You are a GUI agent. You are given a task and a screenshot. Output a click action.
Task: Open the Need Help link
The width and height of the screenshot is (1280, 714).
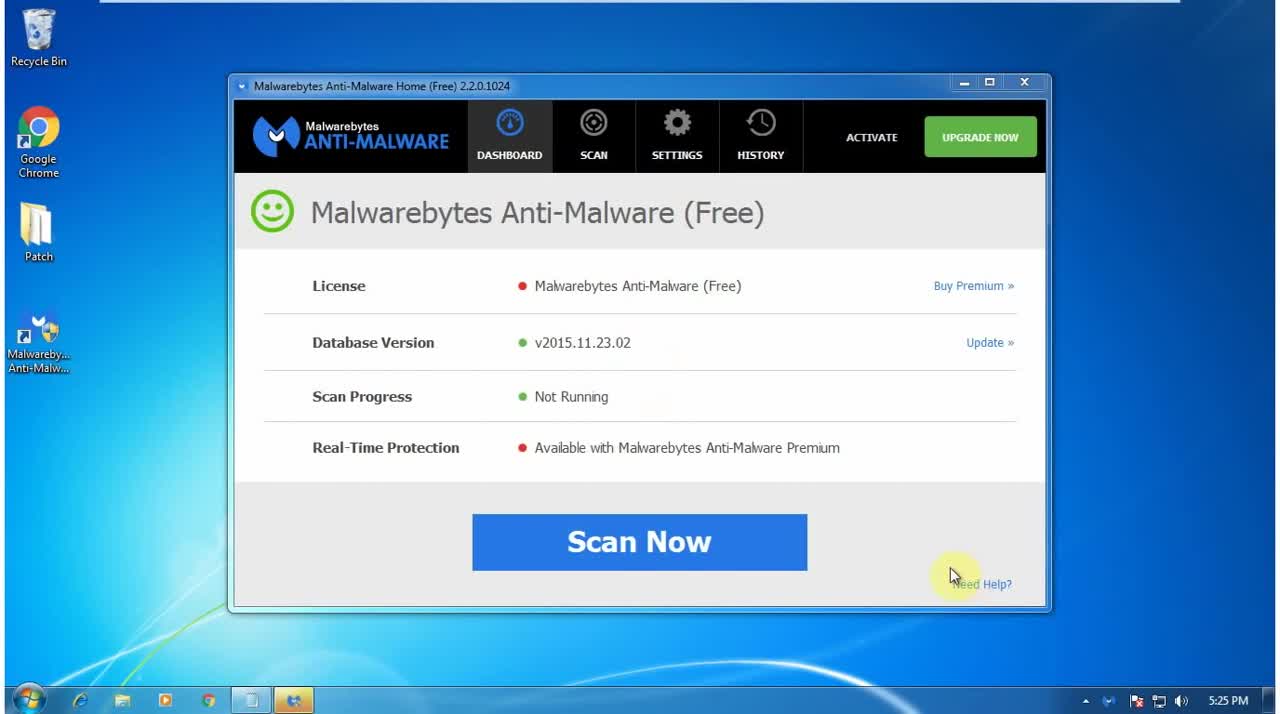click(982, 584)
